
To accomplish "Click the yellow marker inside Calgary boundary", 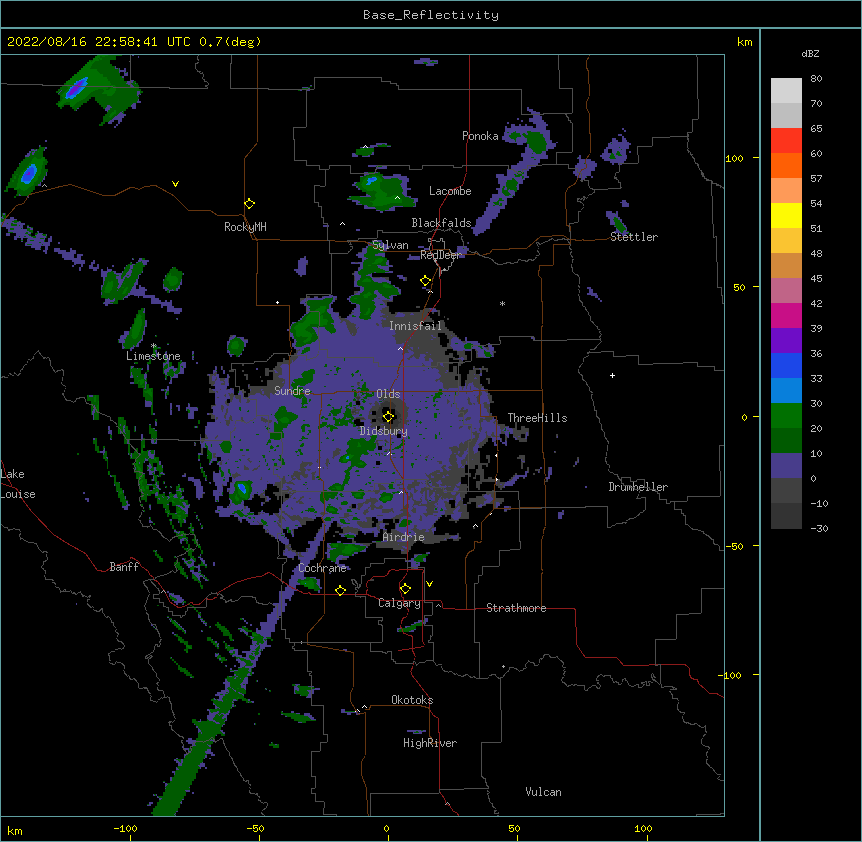I will pyautogui.click(x=405, y=589).
